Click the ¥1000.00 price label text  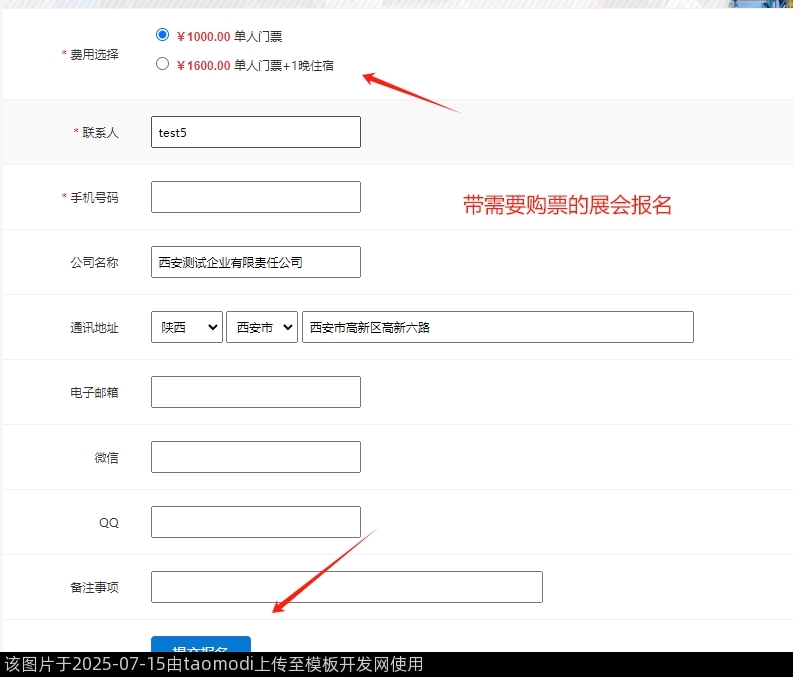pyautogui.click(x=203, y=37)
